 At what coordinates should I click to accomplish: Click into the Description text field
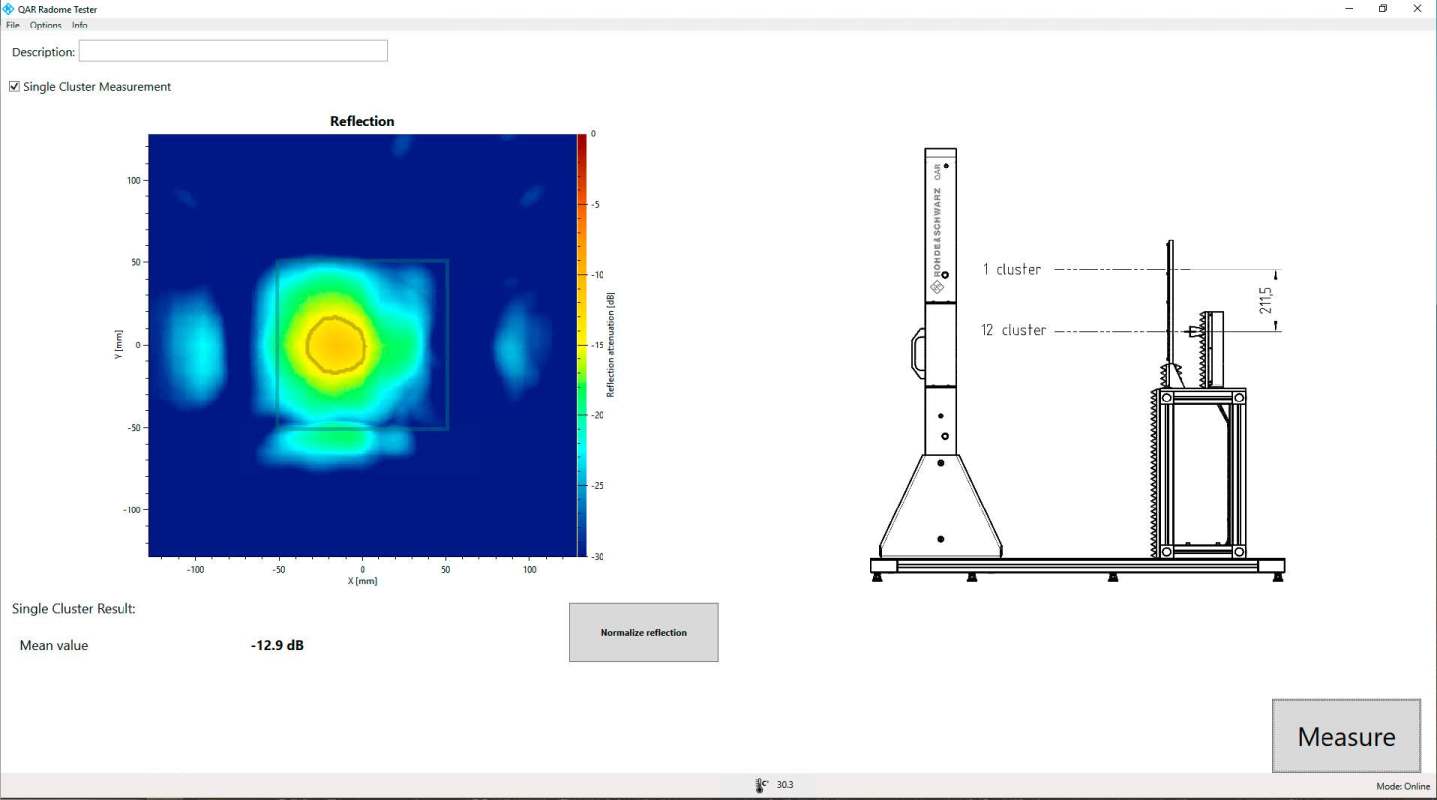click(233, 51)
